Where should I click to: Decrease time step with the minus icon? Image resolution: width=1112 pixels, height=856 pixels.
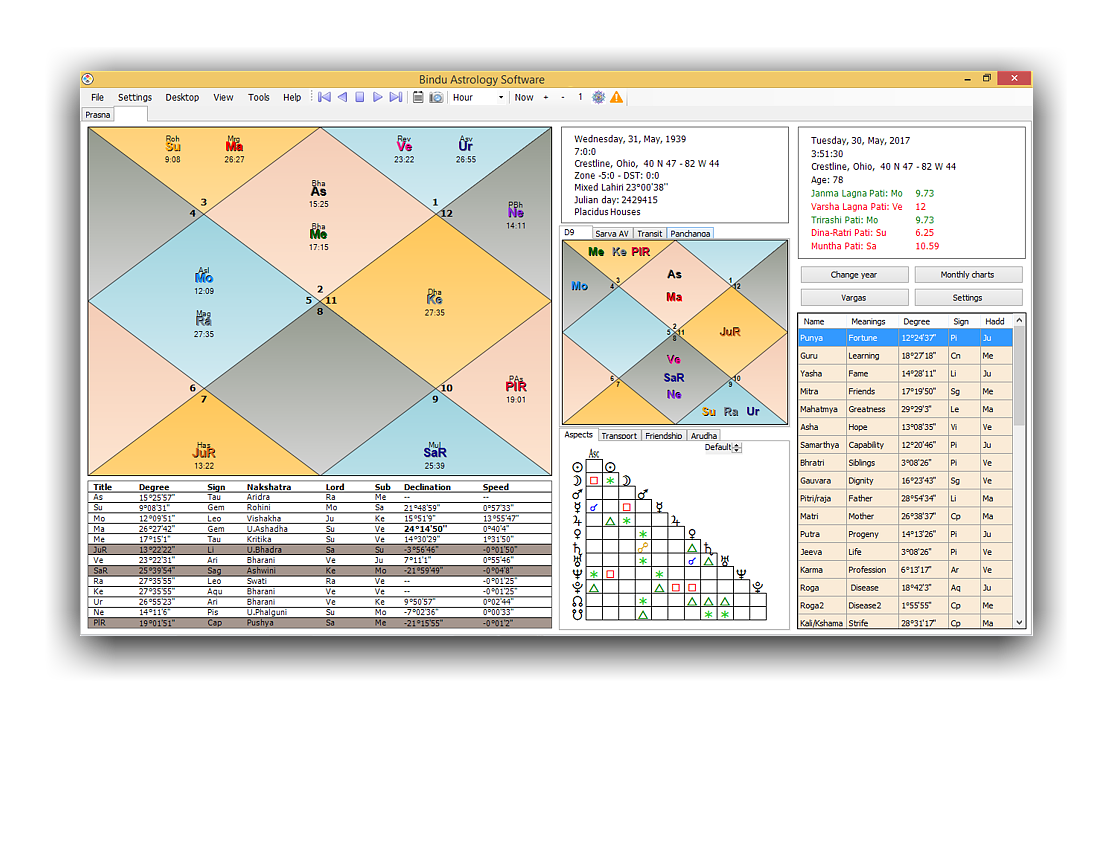point(563,97)
